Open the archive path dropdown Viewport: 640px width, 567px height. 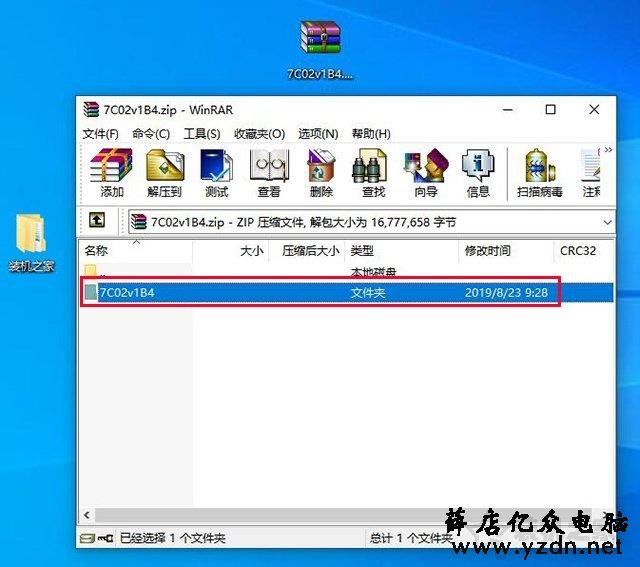tap(607, 222)
